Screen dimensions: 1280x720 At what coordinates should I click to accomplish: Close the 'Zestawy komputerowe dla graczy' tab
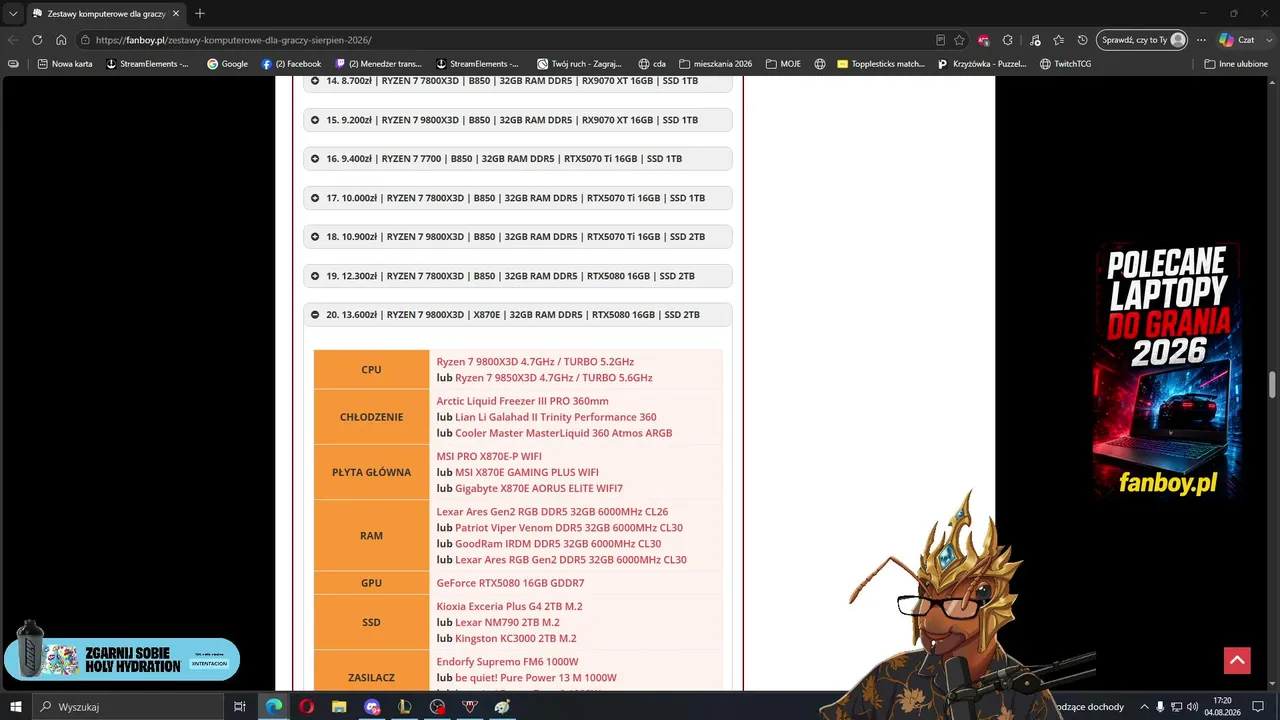(176, 13)
